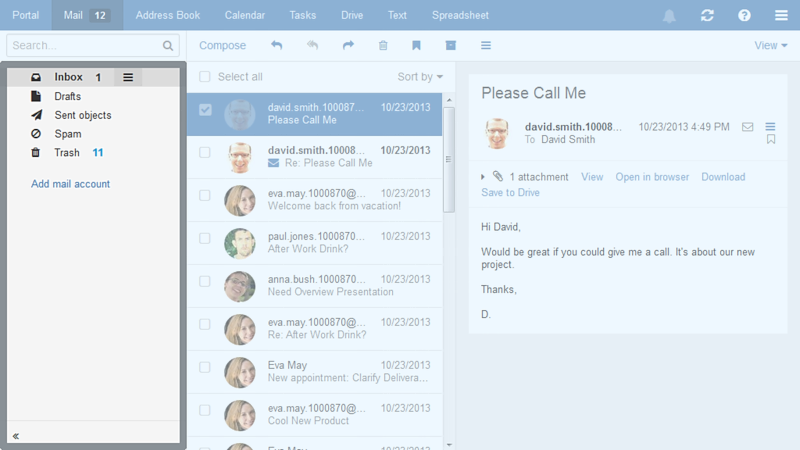
Task: Click paul.jones avatar in mail list
Action: pos(240,243)
